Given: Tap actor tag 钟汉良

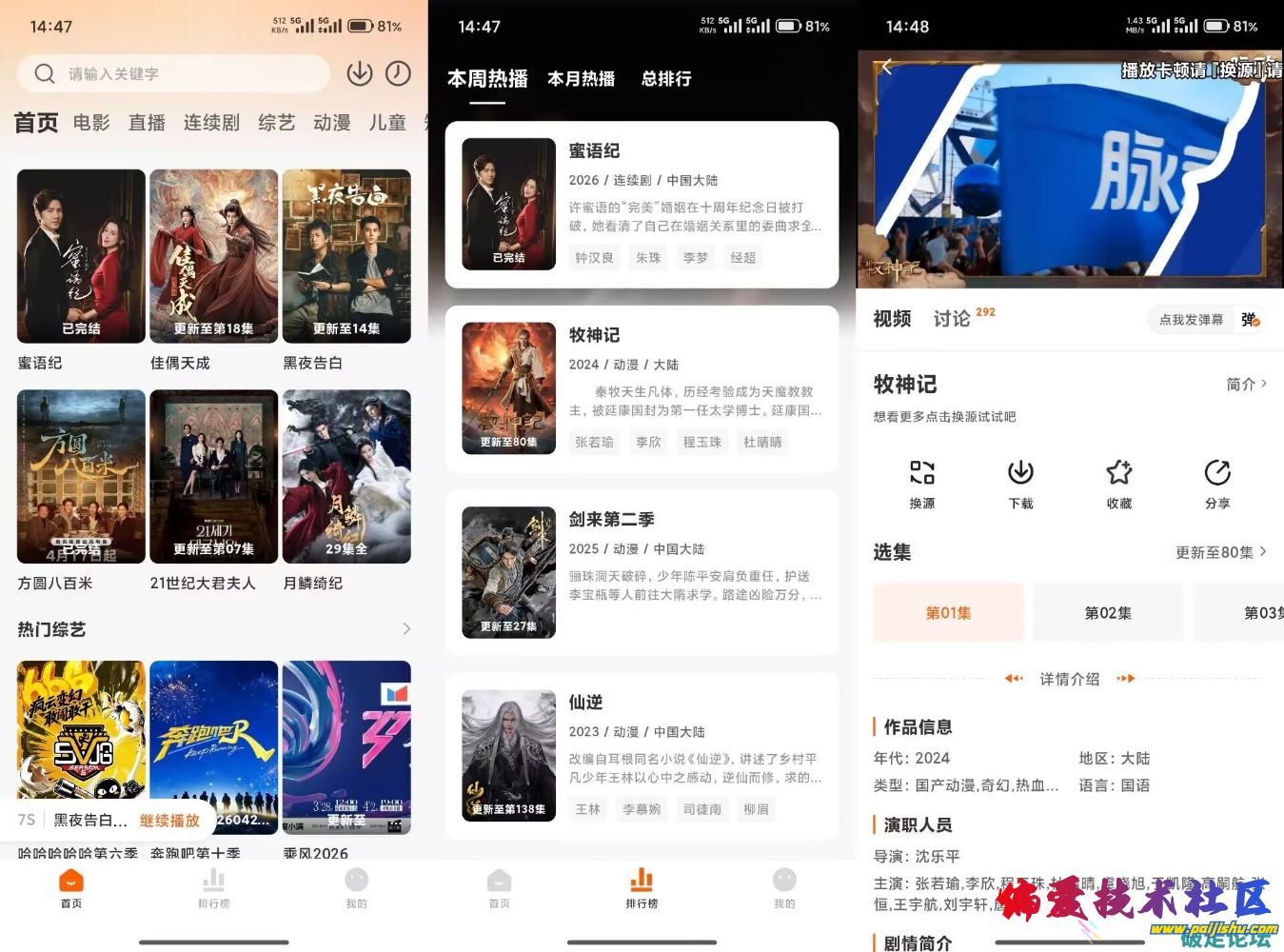Looking at the screenshot, I should click(594, 258).
